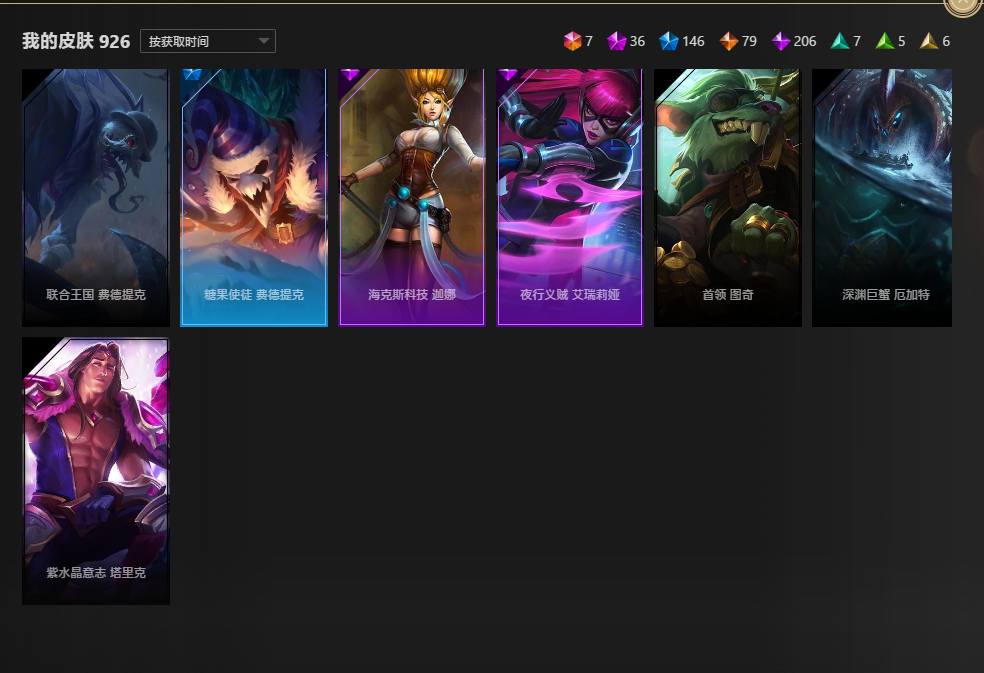This screenshot has height=673, width=984.
Task: Select the 首领 图奇 skin card
Action: click(728, 198)
